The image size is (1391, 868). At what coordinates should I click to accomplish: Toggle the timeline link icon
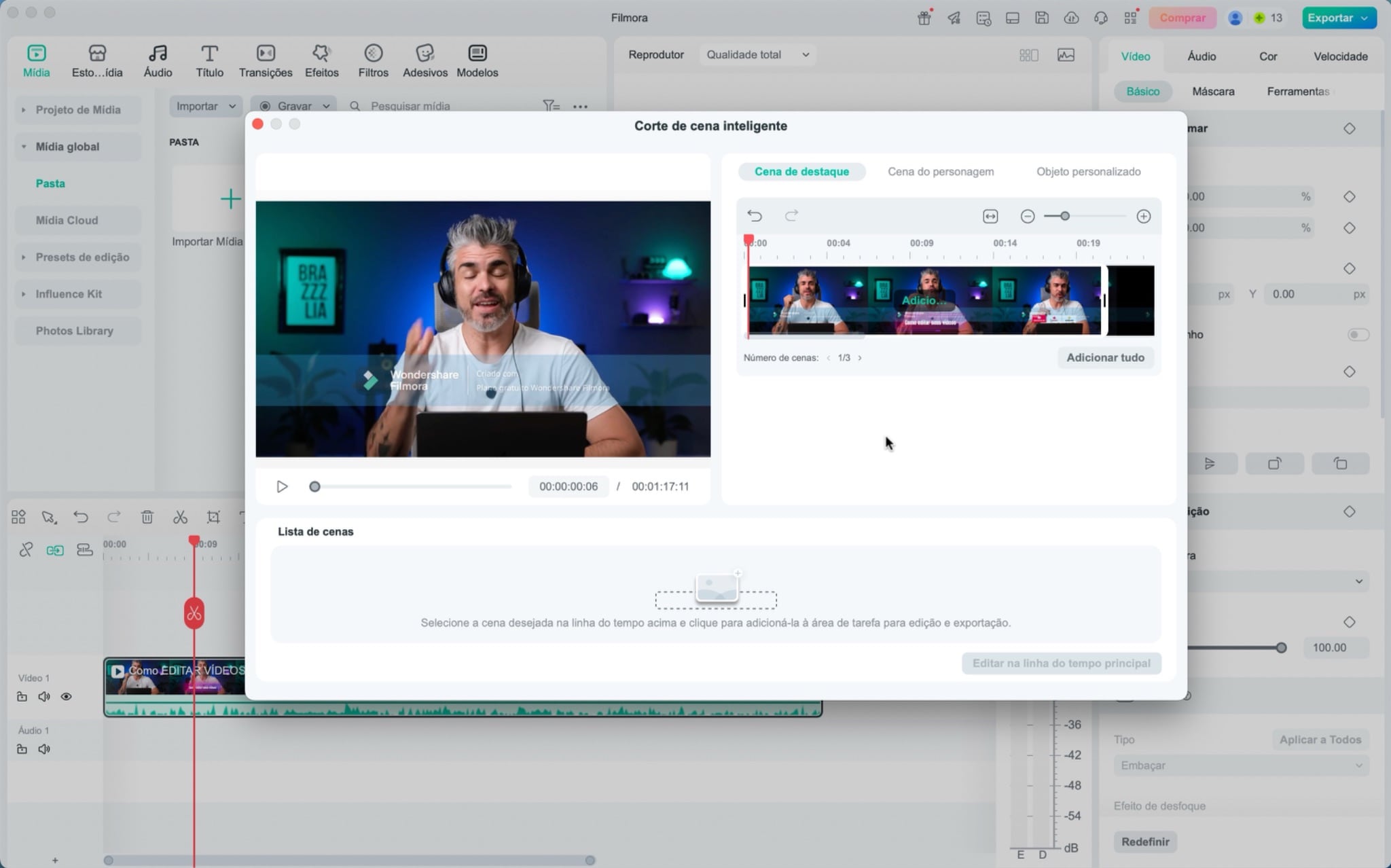point(26,549)
